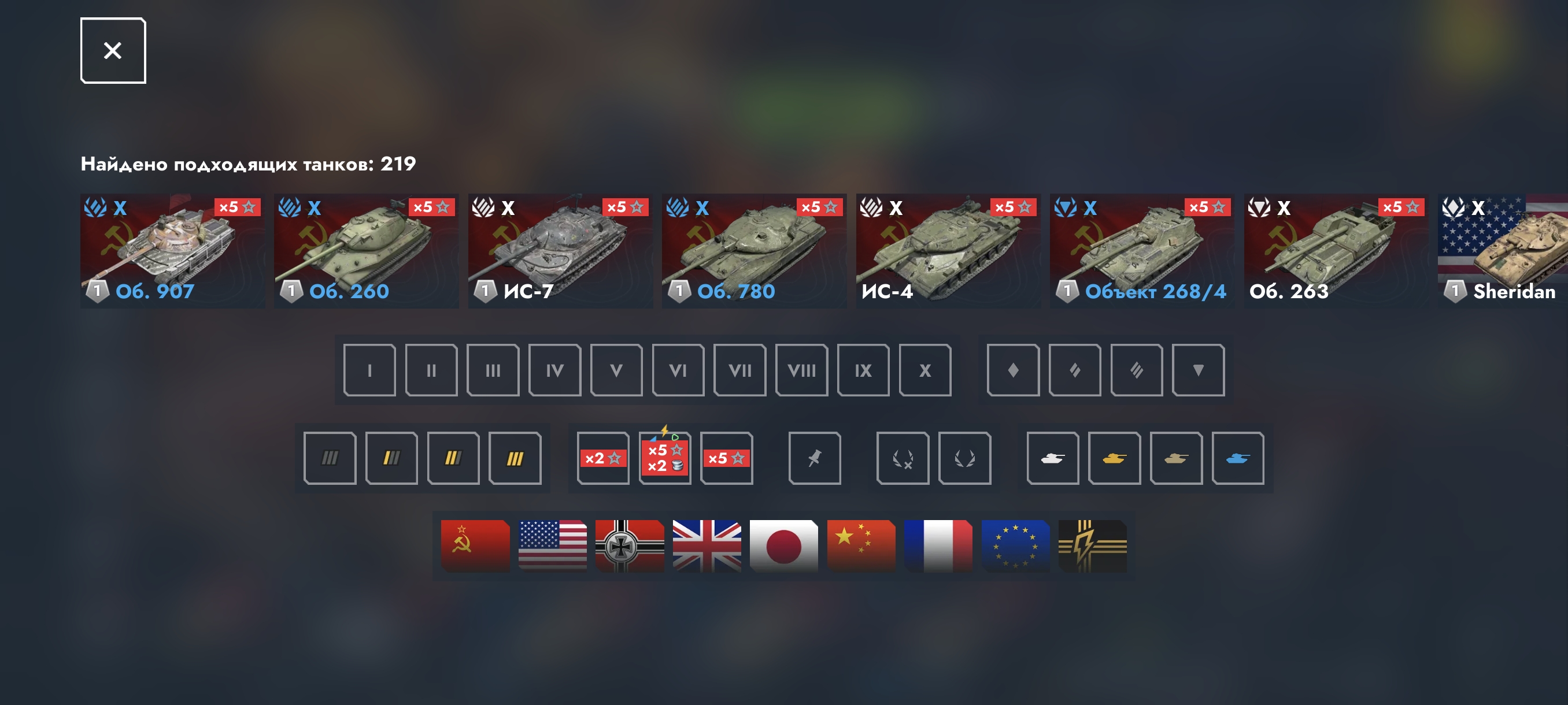Filter tanks without mastery laurel badge
Image resolution: width=1568 pixels, height=705 pixels.
pos(903,458)
